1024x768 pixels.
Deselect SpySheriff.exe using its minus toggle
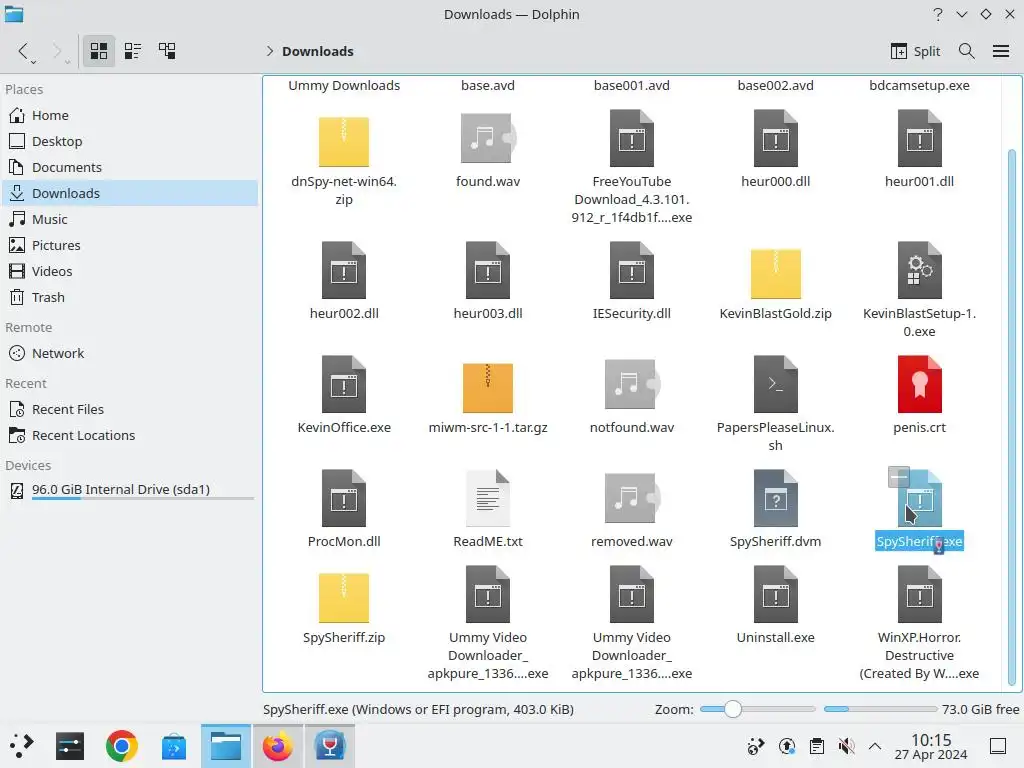coord(899,477)
